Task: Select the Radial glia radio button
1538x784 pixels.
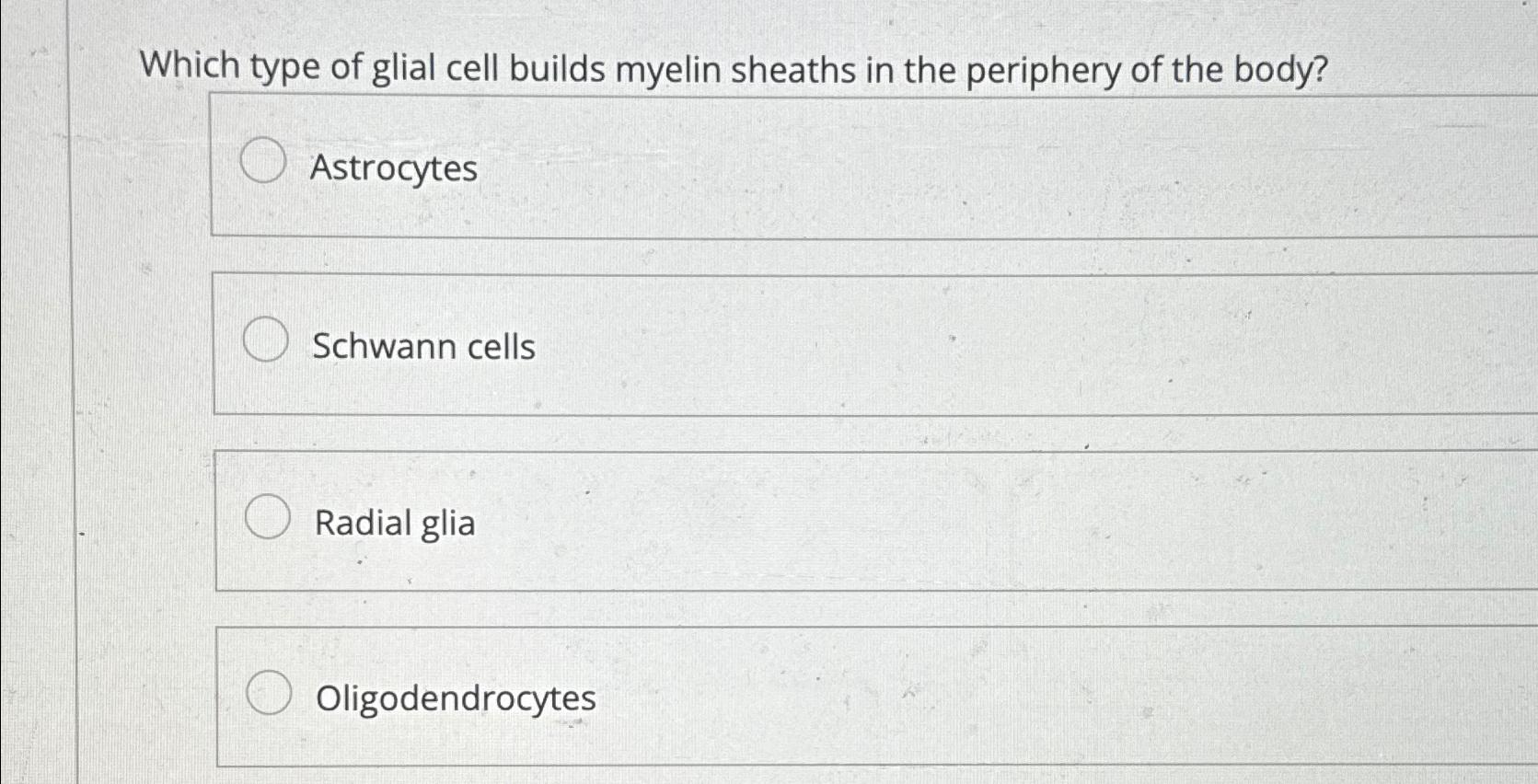Action: click(x=267, y=518)
